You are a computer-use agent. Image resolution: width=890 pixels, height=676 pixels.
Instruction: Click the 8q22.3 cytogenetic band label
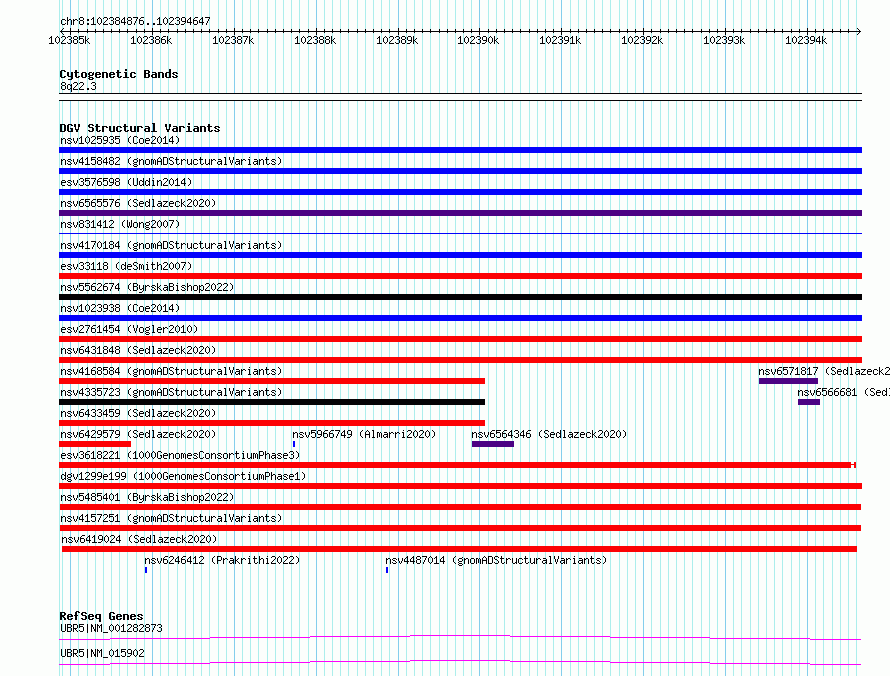(x=78, y=86)
